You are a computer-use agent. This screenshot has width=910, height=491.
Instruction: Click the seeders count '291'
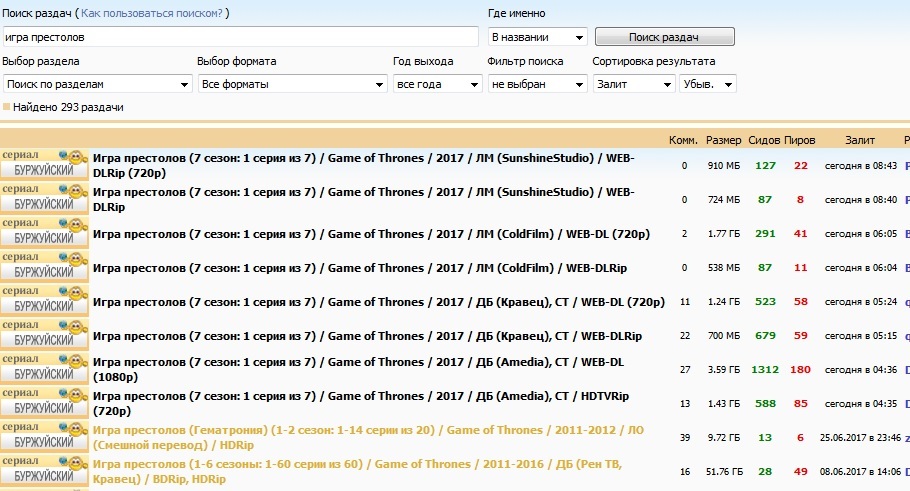(765, 234)
